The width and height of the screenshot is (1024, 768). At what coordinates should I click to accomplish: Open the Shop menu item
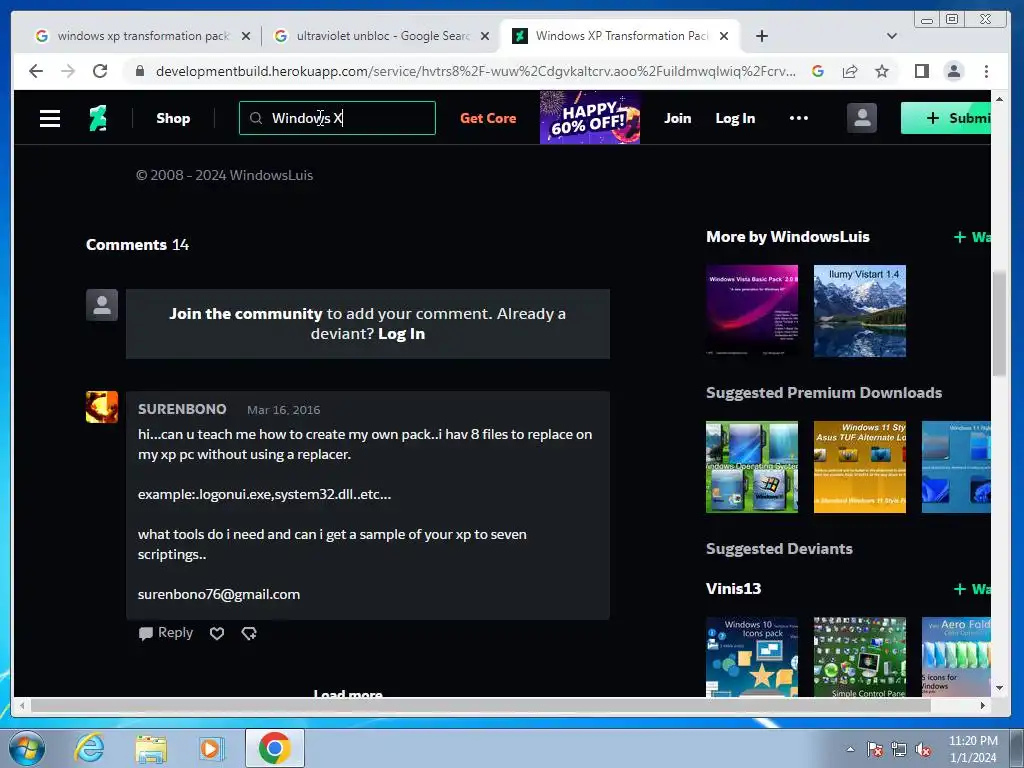click(173, 118)
